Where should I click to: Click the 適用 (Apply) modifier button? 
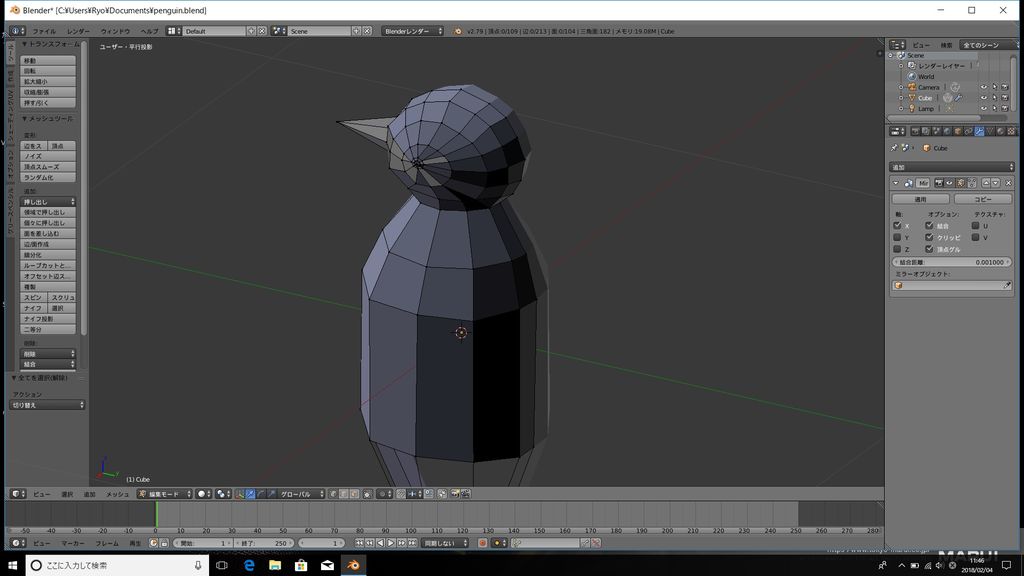coord(920,199)
